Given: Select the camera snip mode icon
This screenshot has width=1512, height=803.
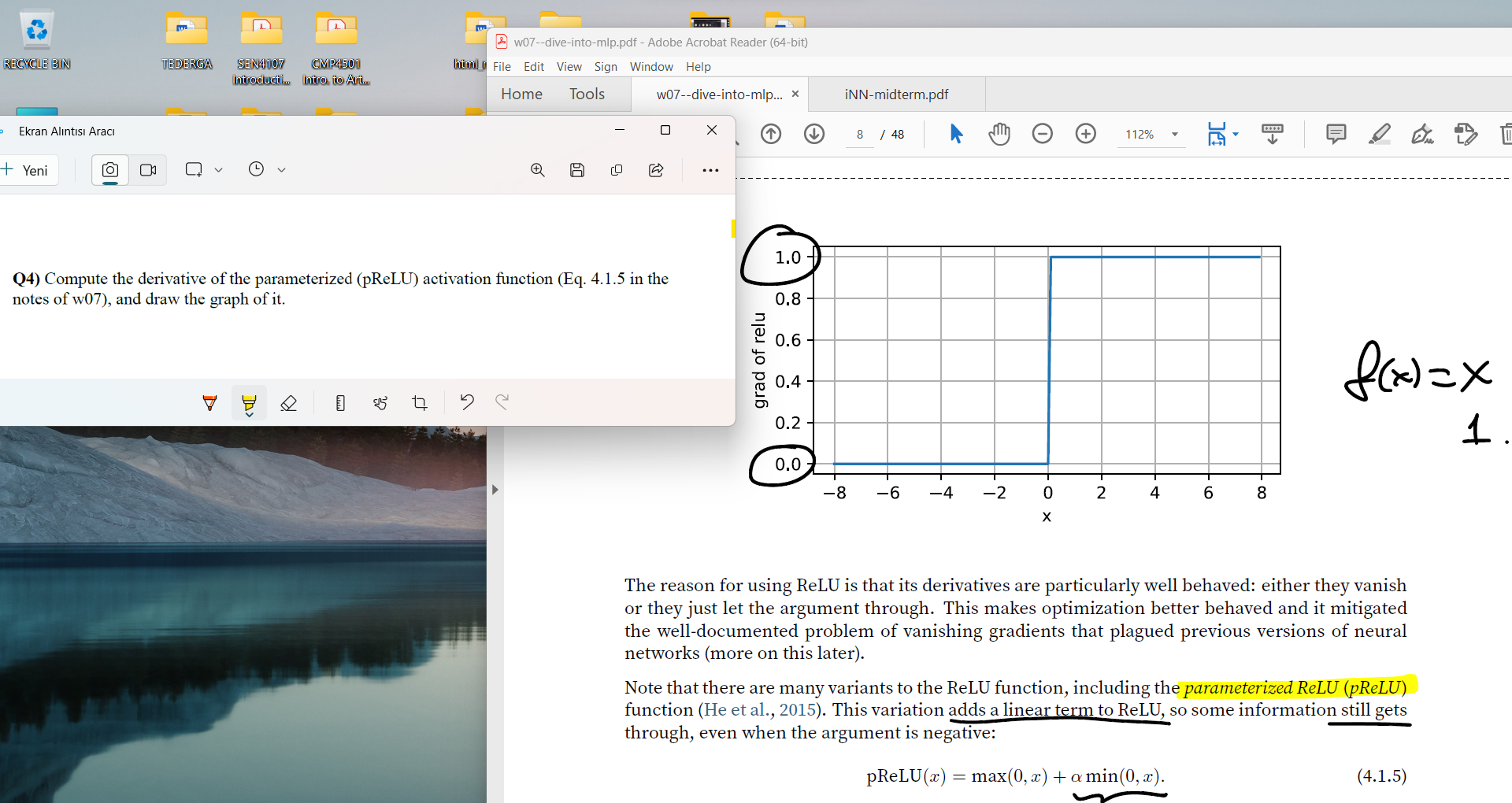Looking at the screenshot, I should tap(109, 170).
